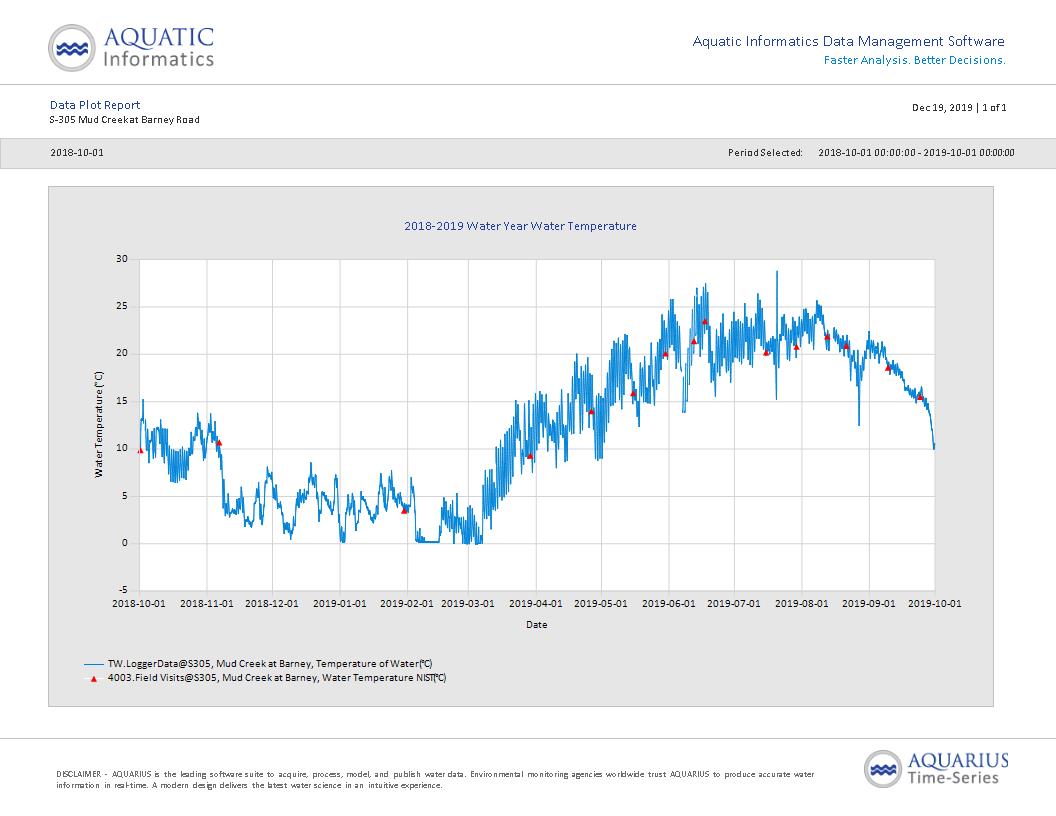
Task: Click the y-axis tick value 25
Action: pos(122,306)
